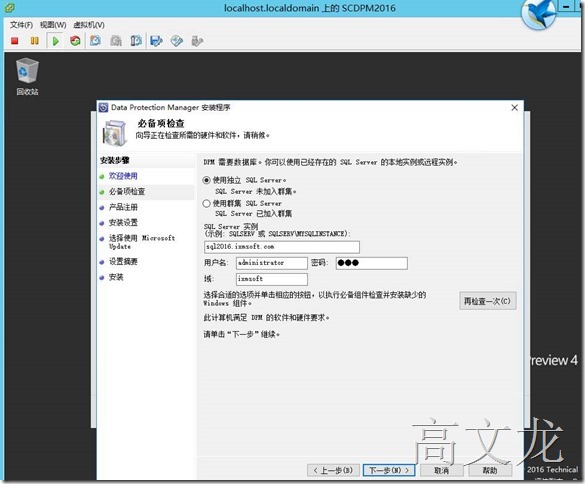Click the Recycle Bin desktop icon
The width and height of the screenshot is (585, 484).
[x=27, y=76]
